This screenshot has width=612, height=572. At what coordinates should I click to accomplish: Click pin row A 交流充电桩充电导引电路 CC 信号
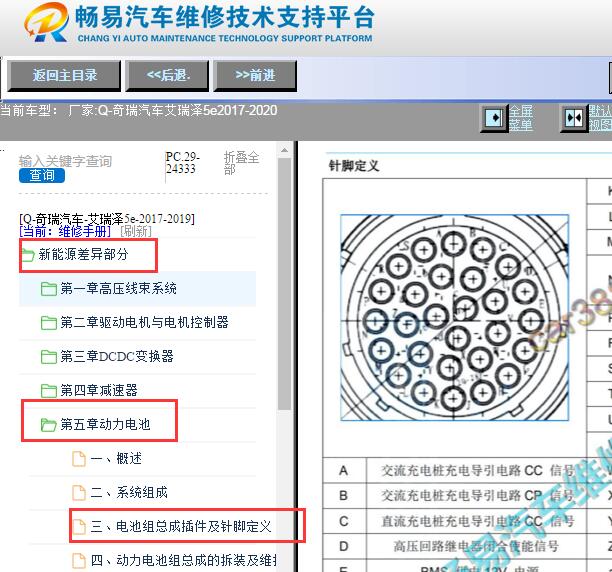[455, 471]
